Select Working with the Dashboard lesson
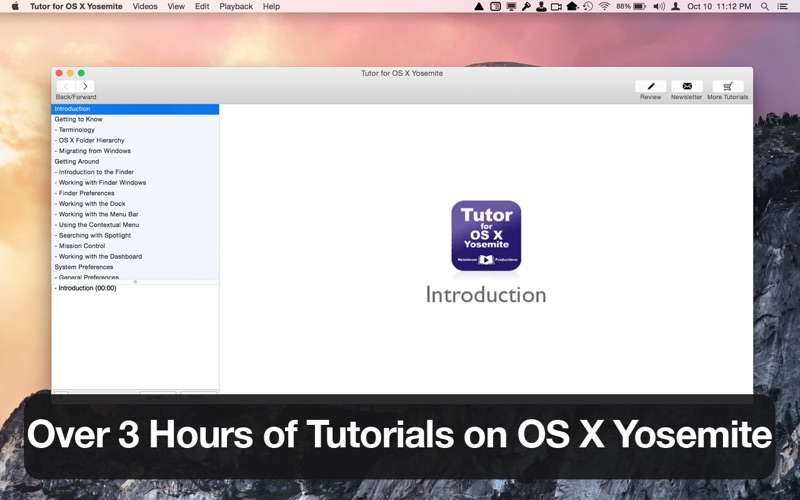 [135, 257]
